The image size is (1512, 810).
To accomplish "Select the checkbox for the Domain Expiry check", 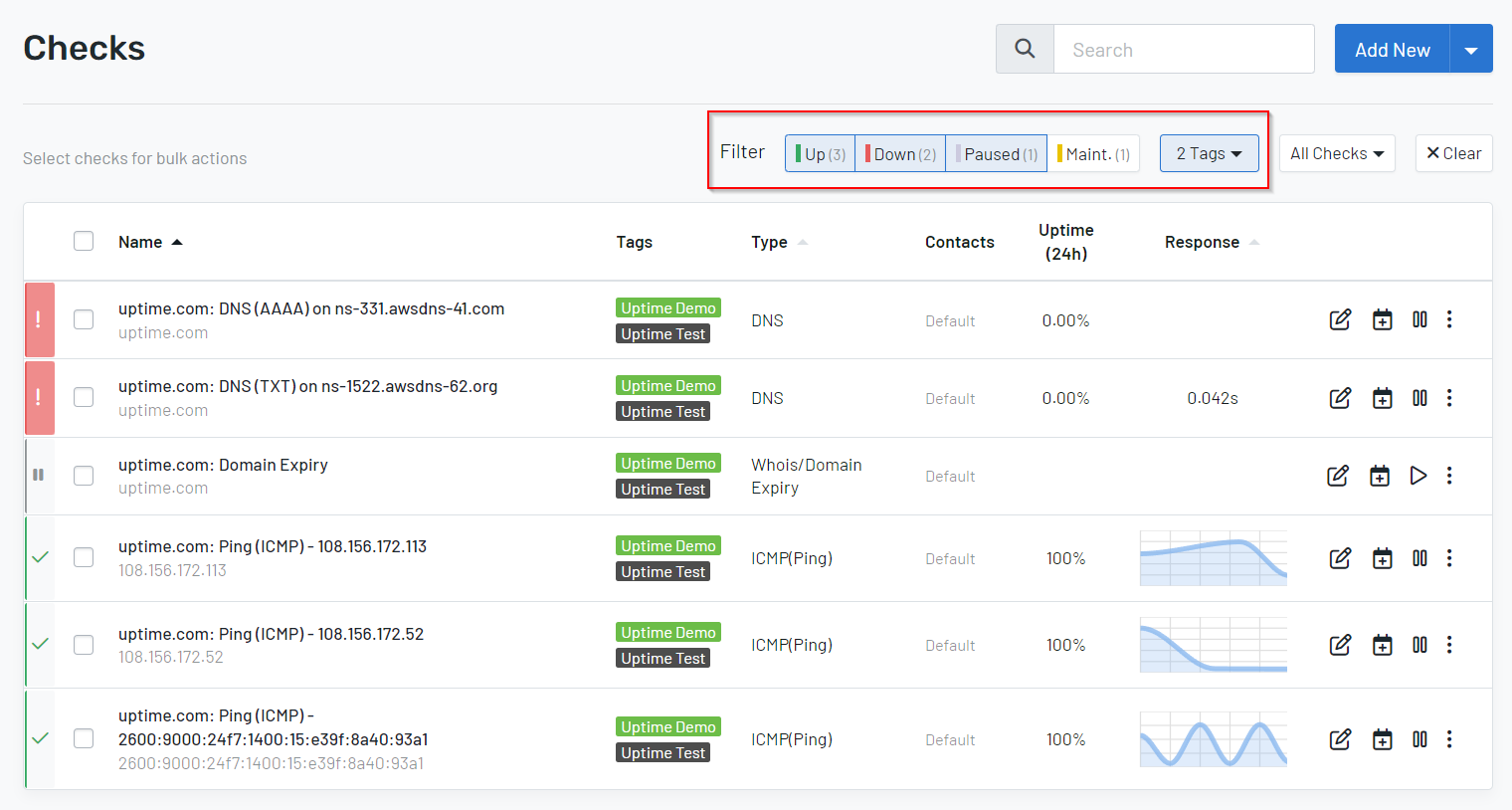I will click(x=84, y=476).
